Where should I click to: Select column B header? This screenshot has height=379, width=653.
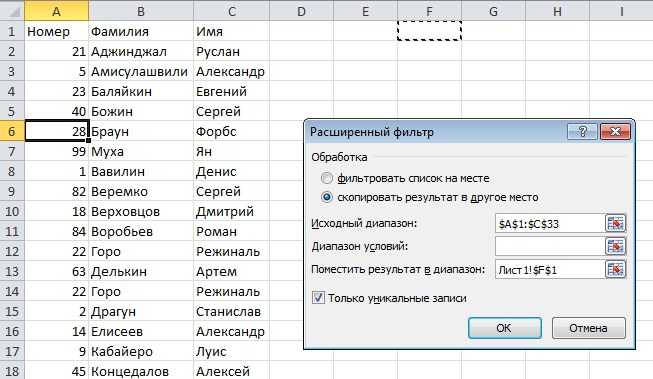tap(141, 11)
